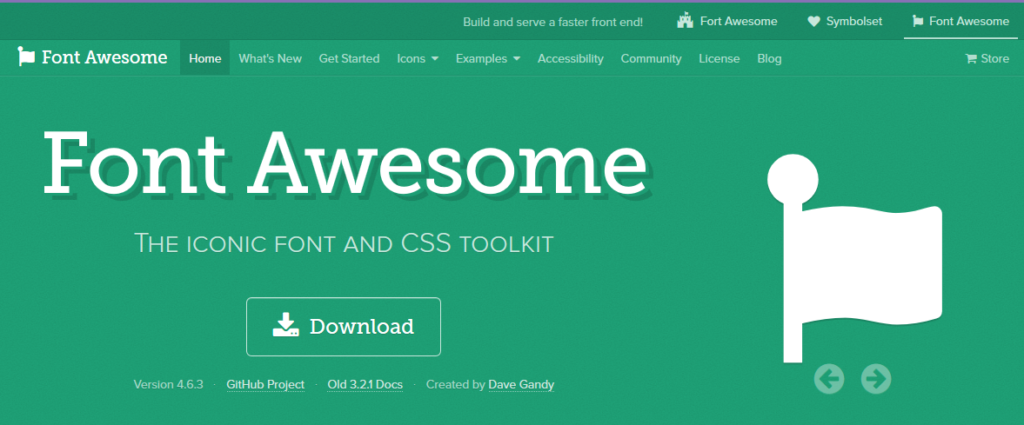Open the Accessibility page
Image resolution: width=1024 pixels, height=425 pixels.
tap(570, 59)
